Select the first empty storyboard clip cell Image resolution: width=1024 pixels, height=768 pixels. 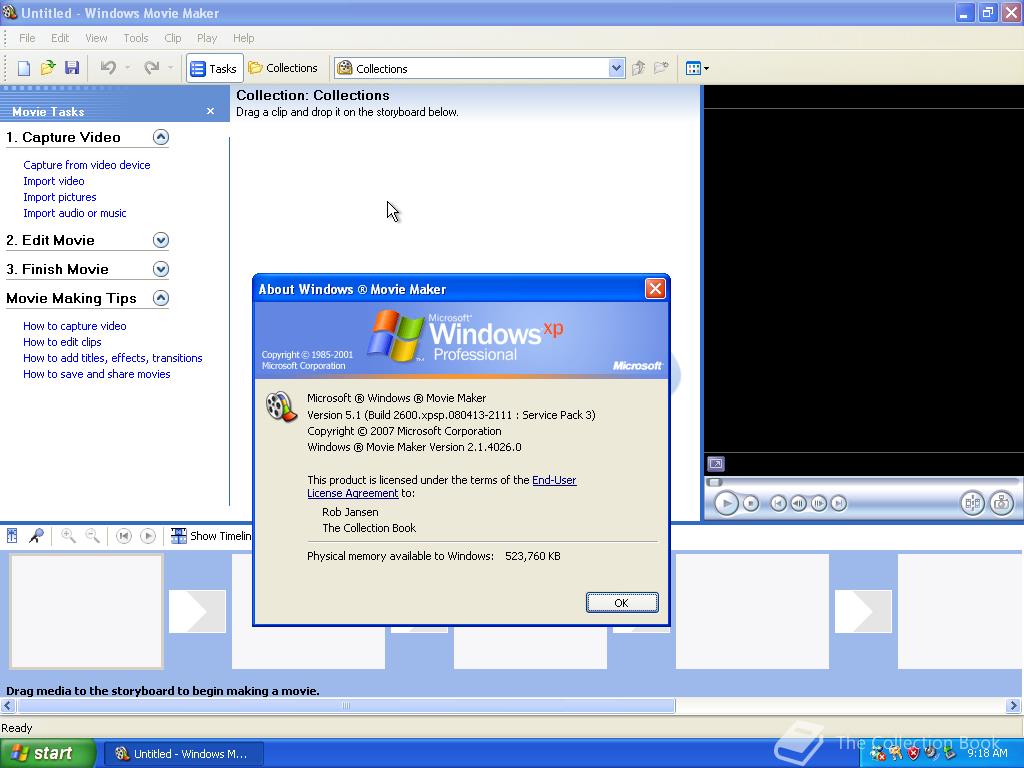(x=86, y=611)
